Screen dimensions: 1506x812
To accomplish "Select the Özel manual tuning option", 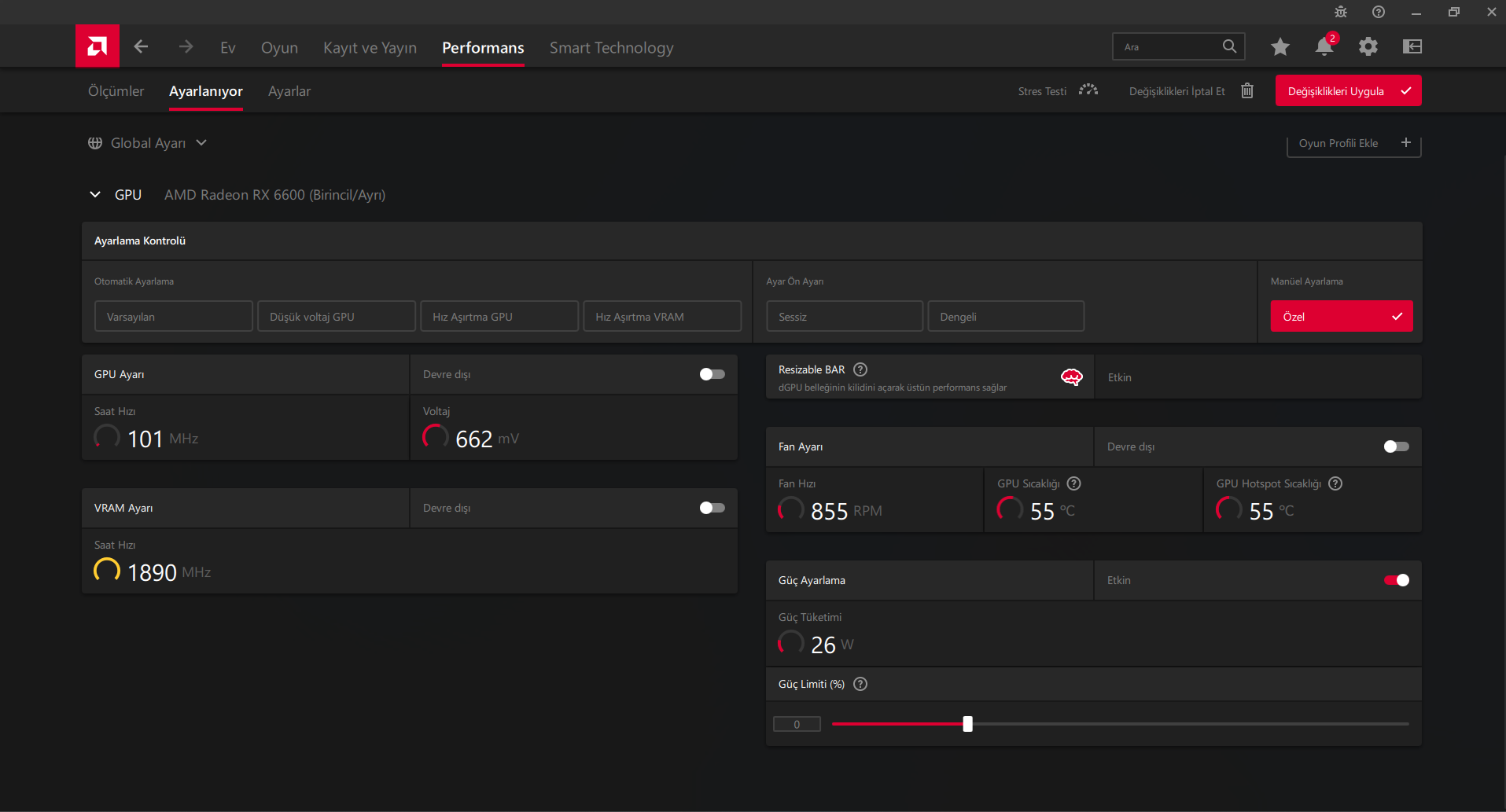I will [1342, 316].
